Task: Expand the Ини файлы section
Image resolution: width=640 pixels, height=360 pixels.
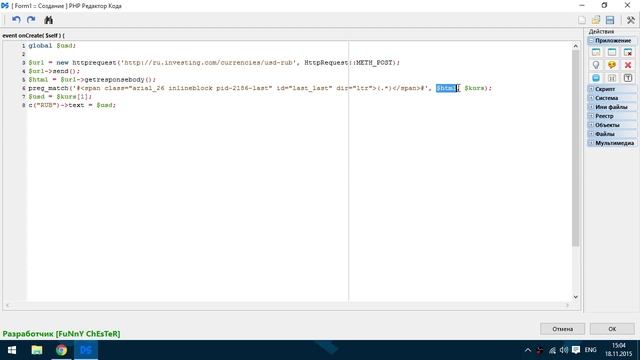Action: coord(591,107)
